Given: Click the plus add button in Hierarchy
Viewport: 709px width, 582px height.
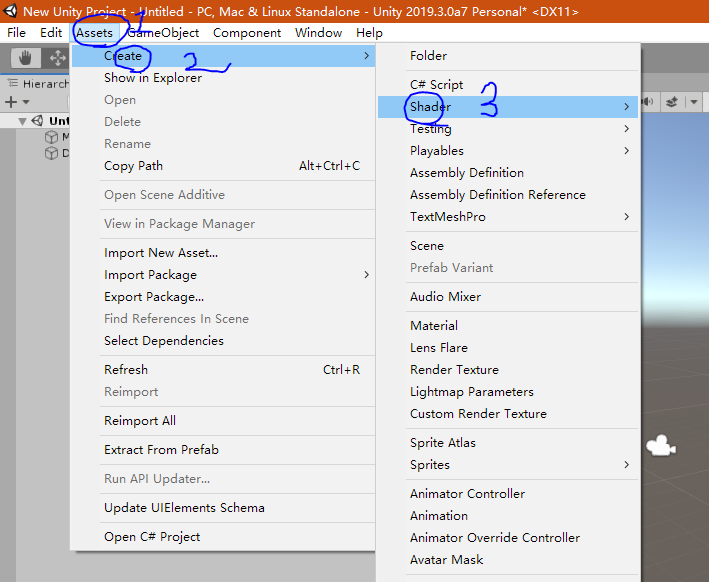Looking at the screenshot, I should (11, 102).
